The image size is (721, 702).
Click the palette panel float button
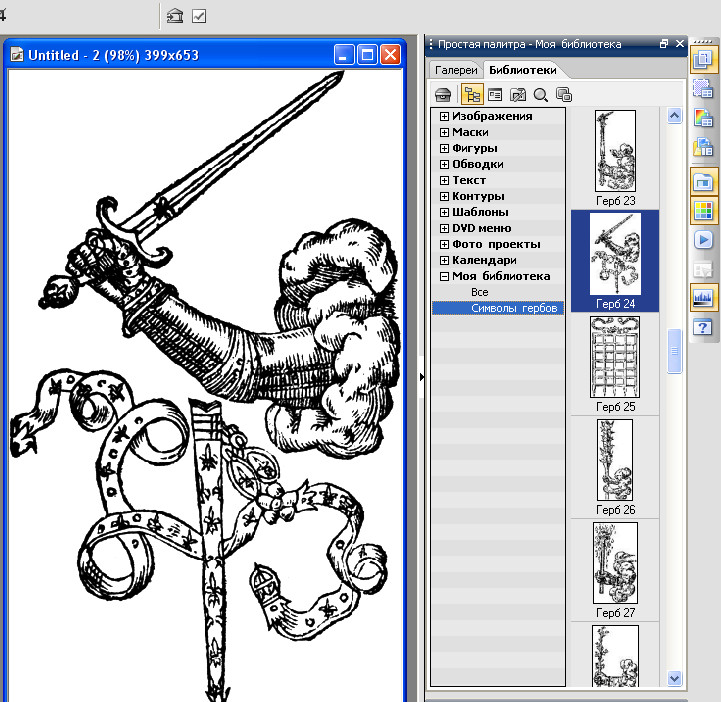pyautogui.click(x=664, y=44)
